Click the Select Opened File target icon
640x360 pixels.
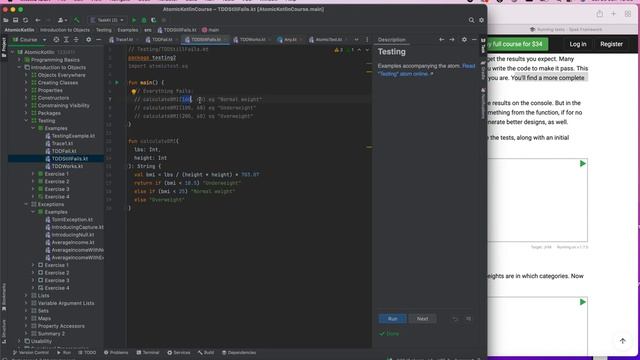[56, 40]
